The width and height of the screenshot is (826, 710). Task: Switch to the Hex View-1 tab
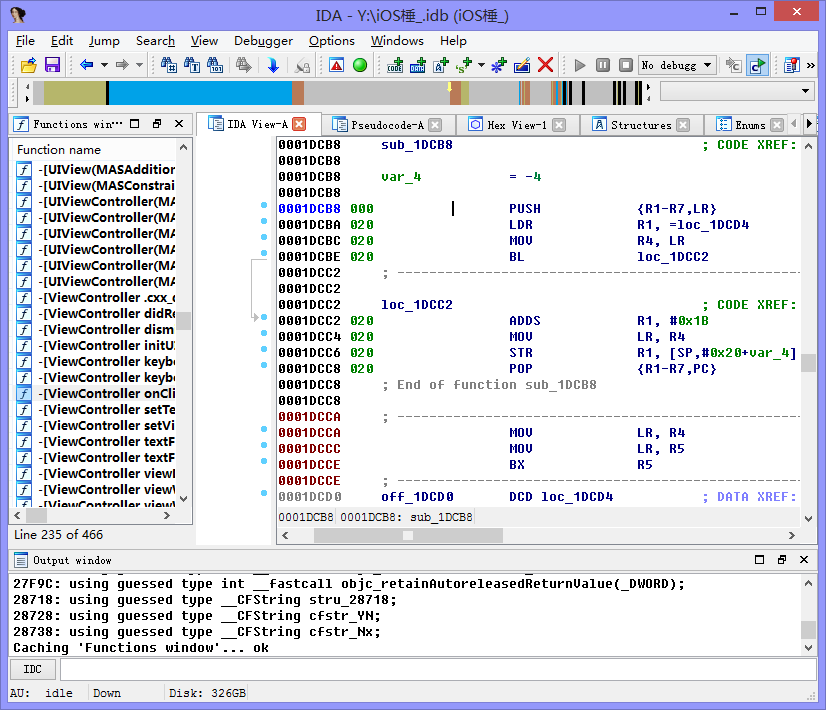(516, 125)
